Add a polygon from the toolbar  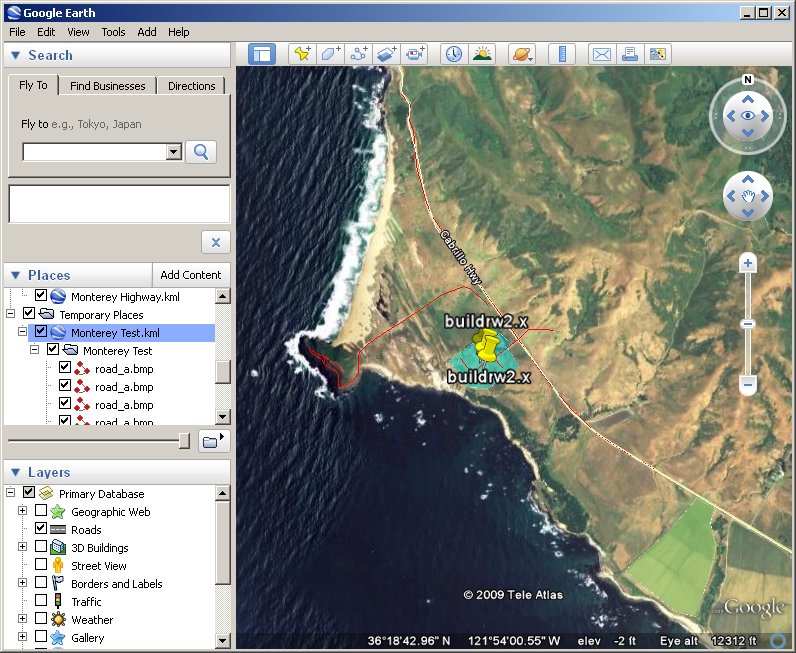330,54
